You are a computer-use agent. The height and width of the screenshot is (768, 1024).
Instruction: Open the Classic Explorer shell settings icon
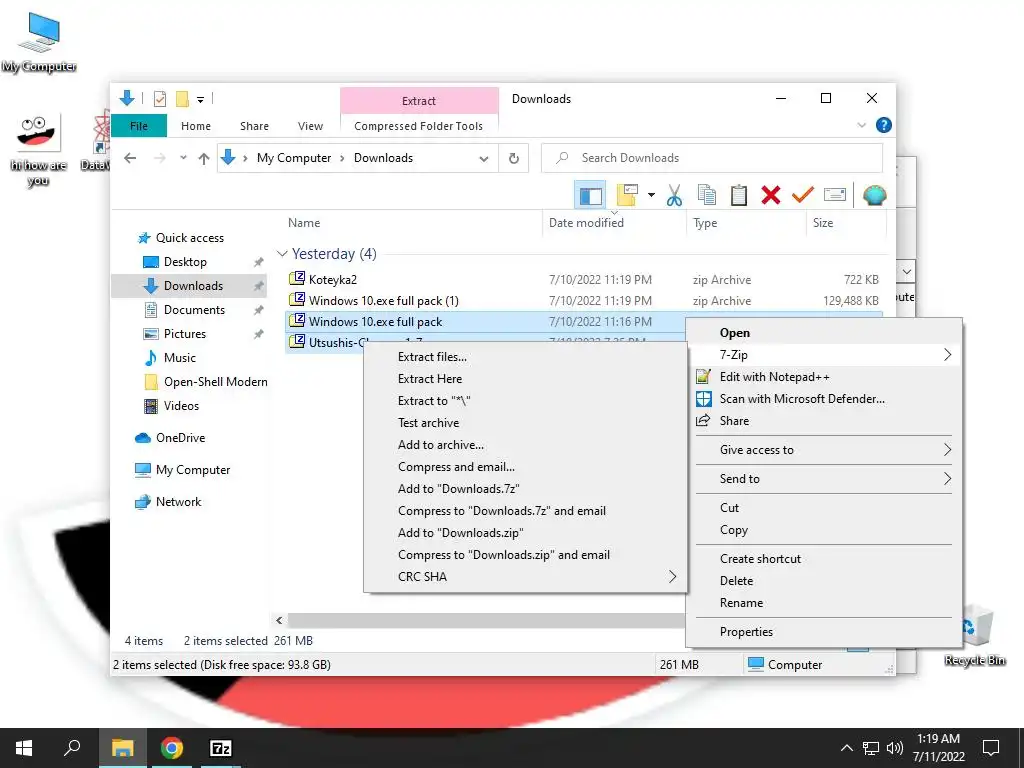[x=874, y=195]
